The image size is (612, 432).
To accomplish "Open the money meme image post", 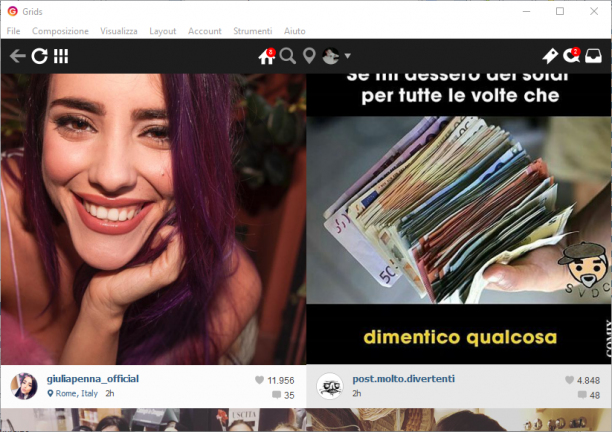I will 459,219.
